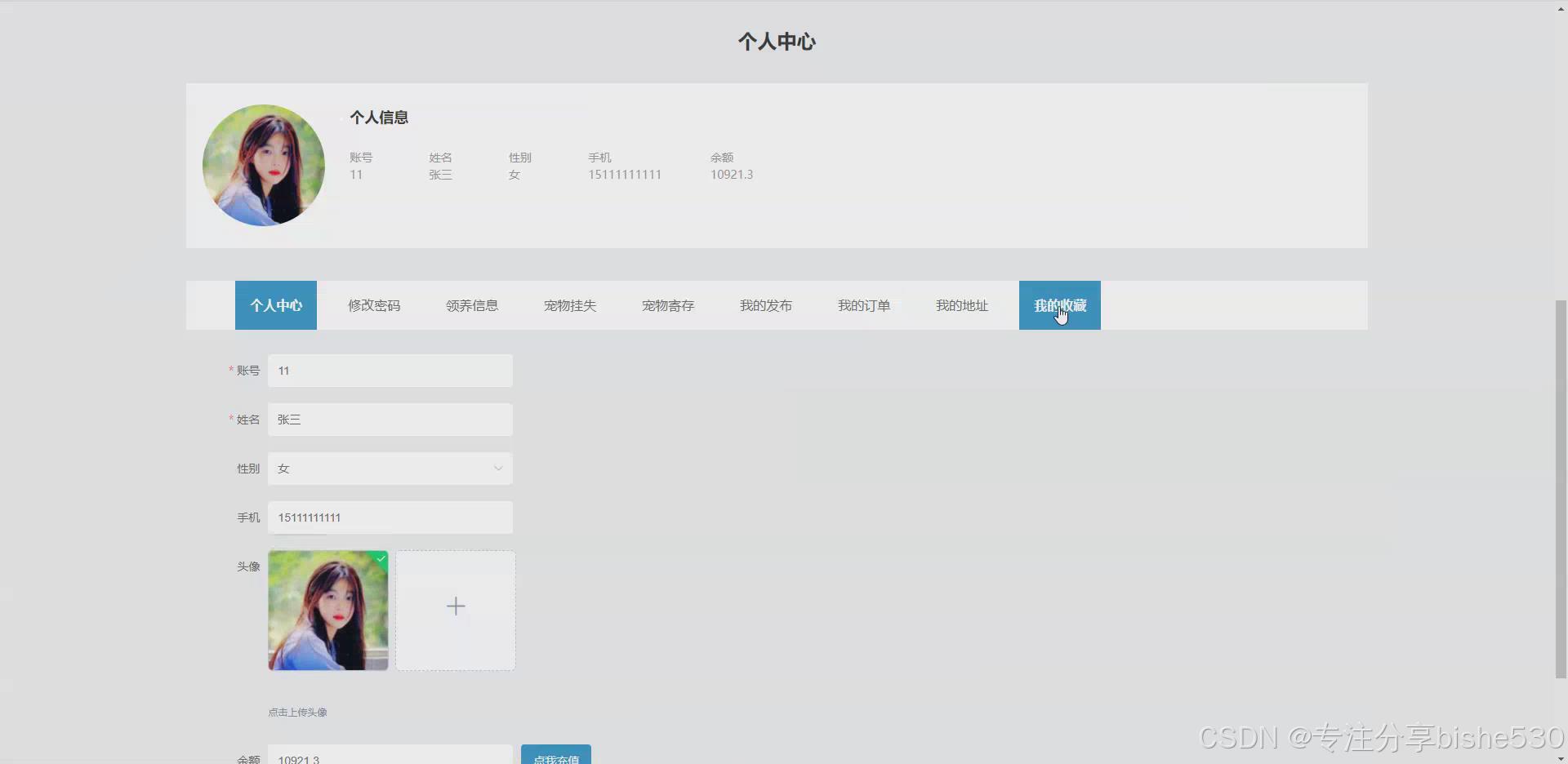This screenshot has width=1568, height=764.
Task: Switch to the 修改密码 tab
Action: [373, 305]
